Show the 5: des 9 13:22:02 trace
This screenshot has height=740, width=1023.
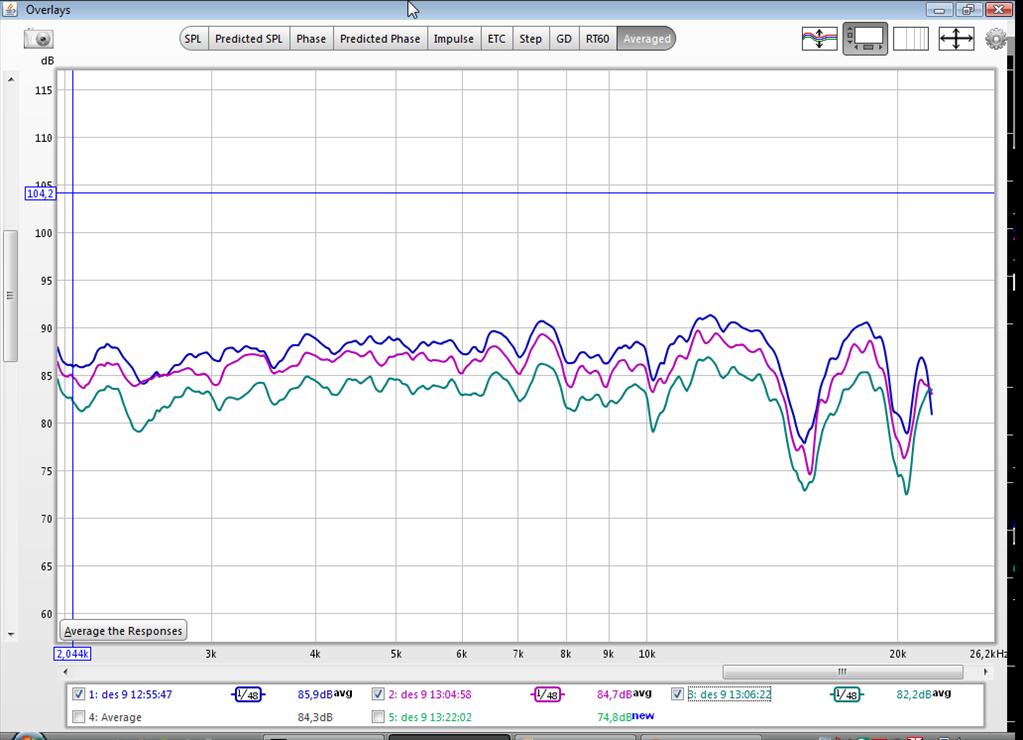point(378,717)
